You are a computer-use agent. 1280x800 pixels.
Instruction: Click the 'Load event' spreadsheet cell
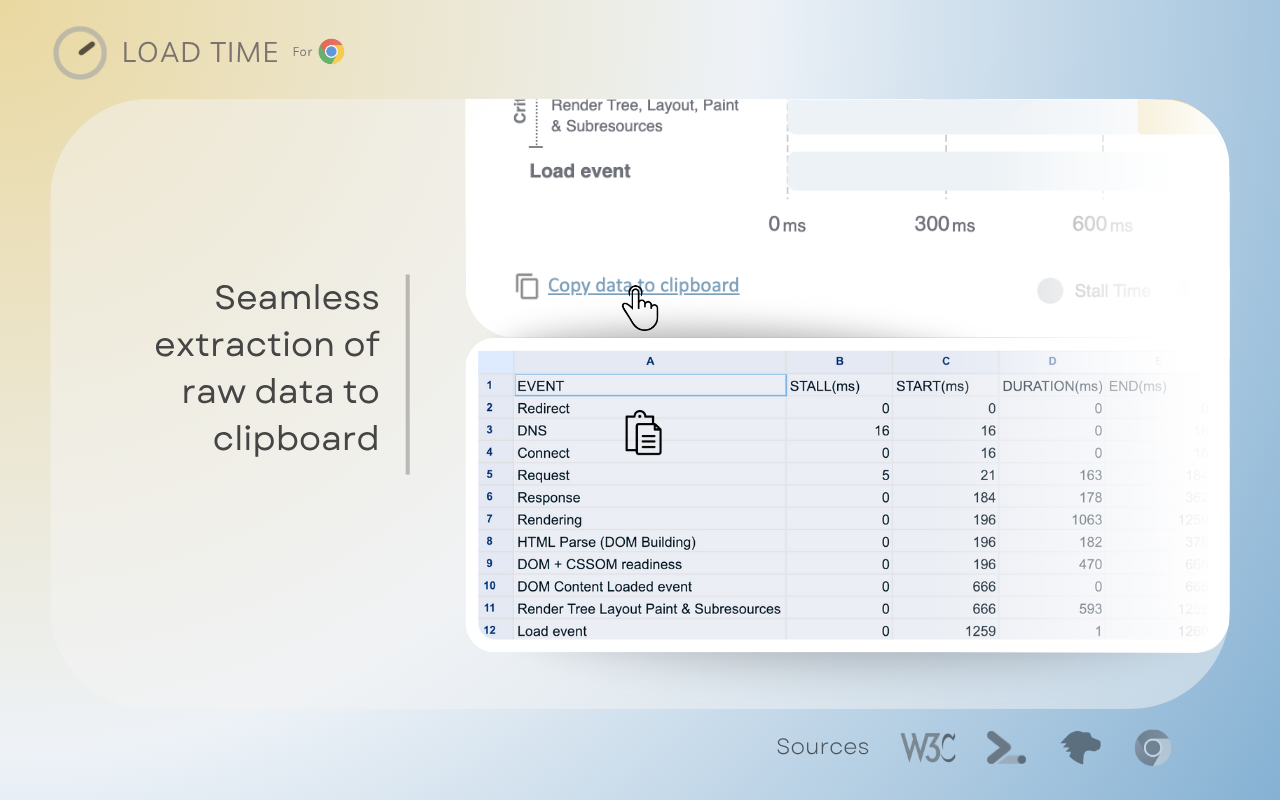650,631
